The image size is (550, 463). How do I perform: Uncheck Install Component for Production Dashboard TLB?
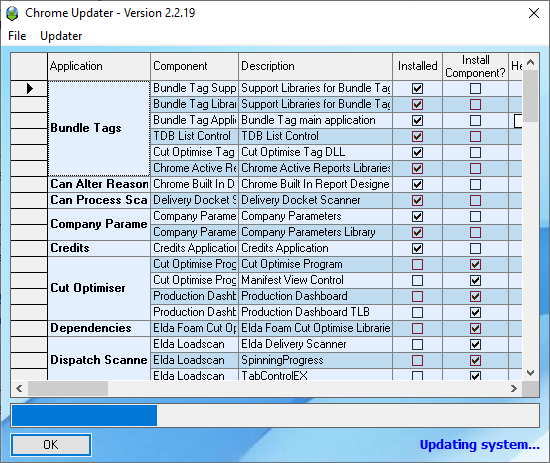475,313
